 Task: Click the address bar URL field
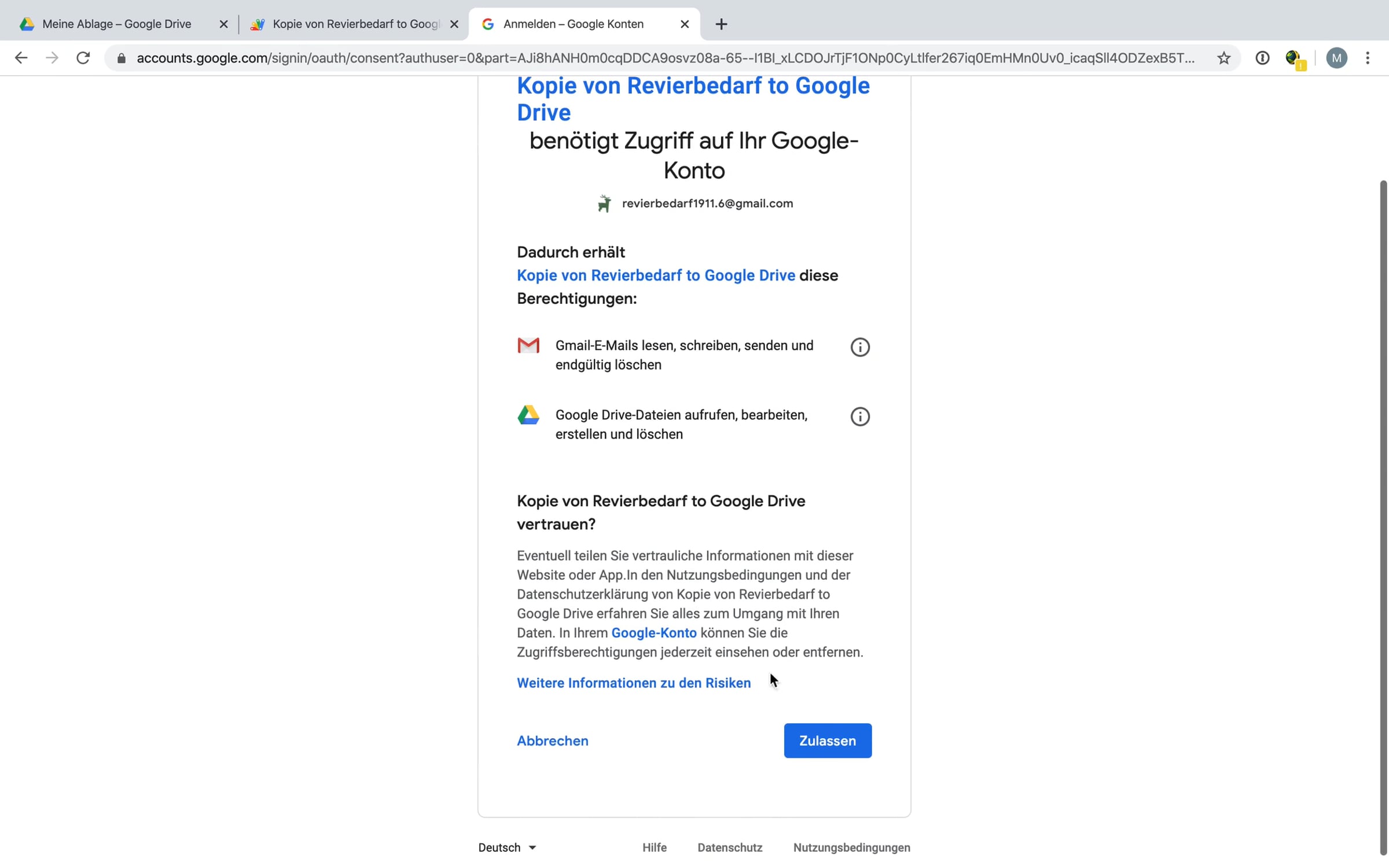click(x=666, y=58)
